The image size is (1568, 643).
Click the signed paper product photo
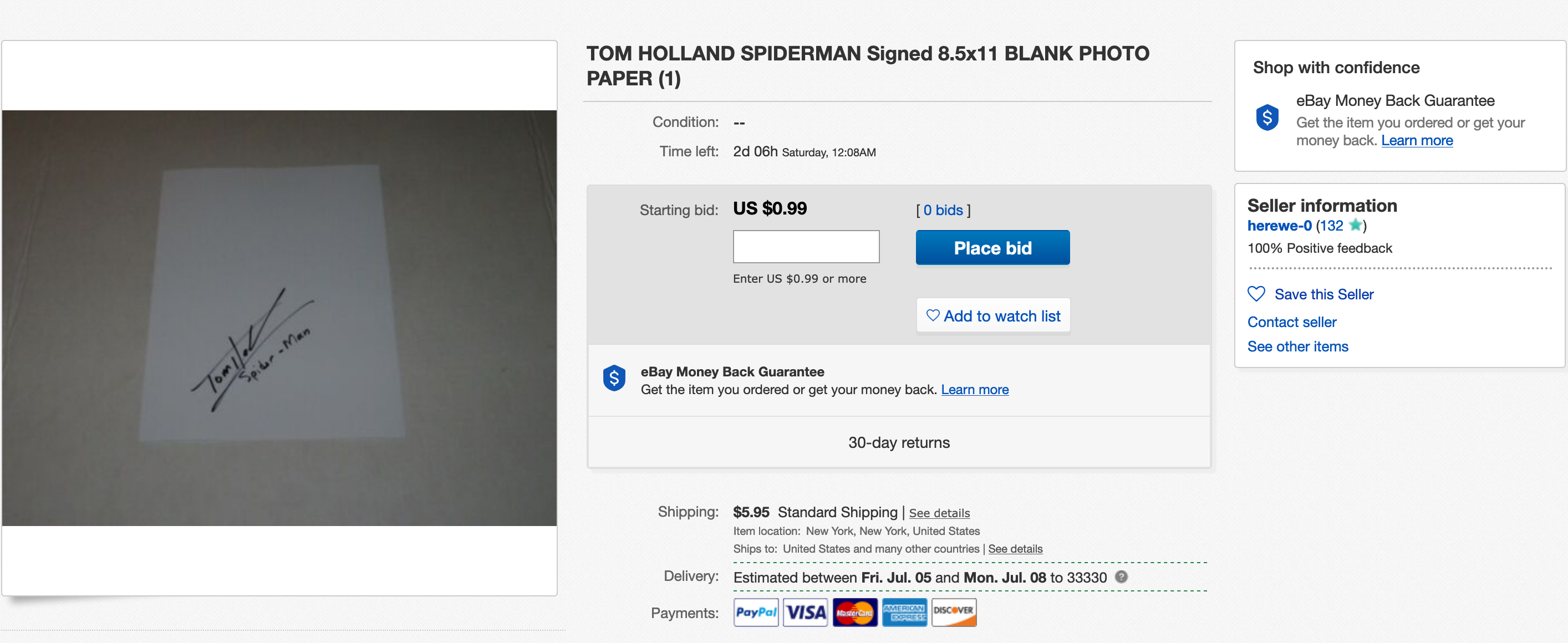coord(279,318)
